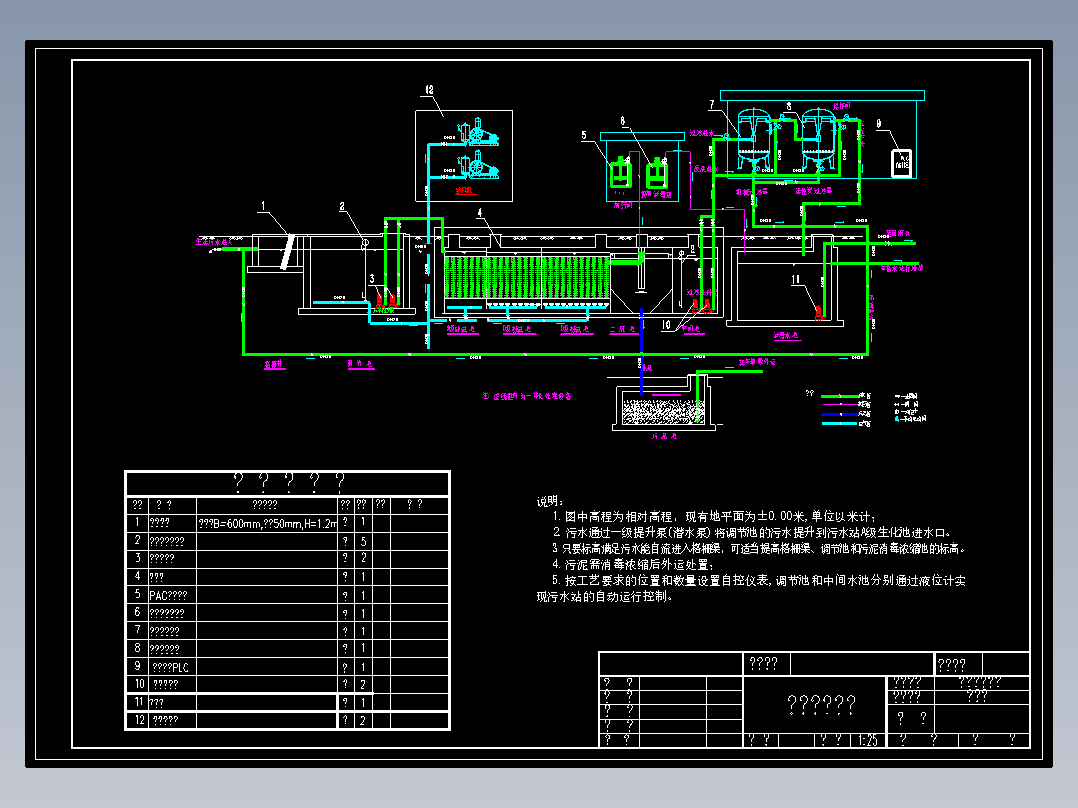Click the cyan line sample in the legend
The image size is (1078, 808).
pyautogui.click(x=840, y=424)
